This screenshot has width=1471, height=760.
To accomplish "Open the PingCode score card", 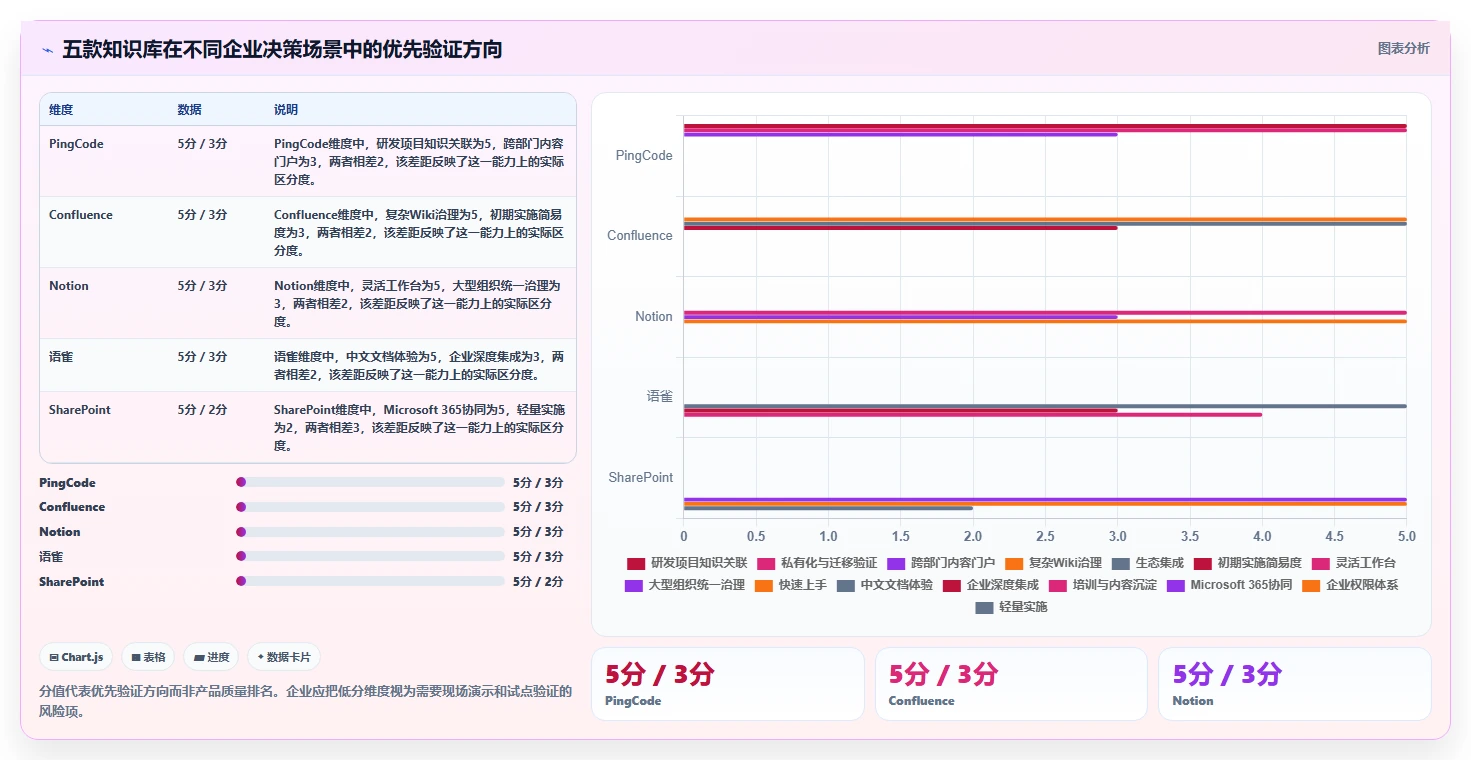I will point(727,683).
